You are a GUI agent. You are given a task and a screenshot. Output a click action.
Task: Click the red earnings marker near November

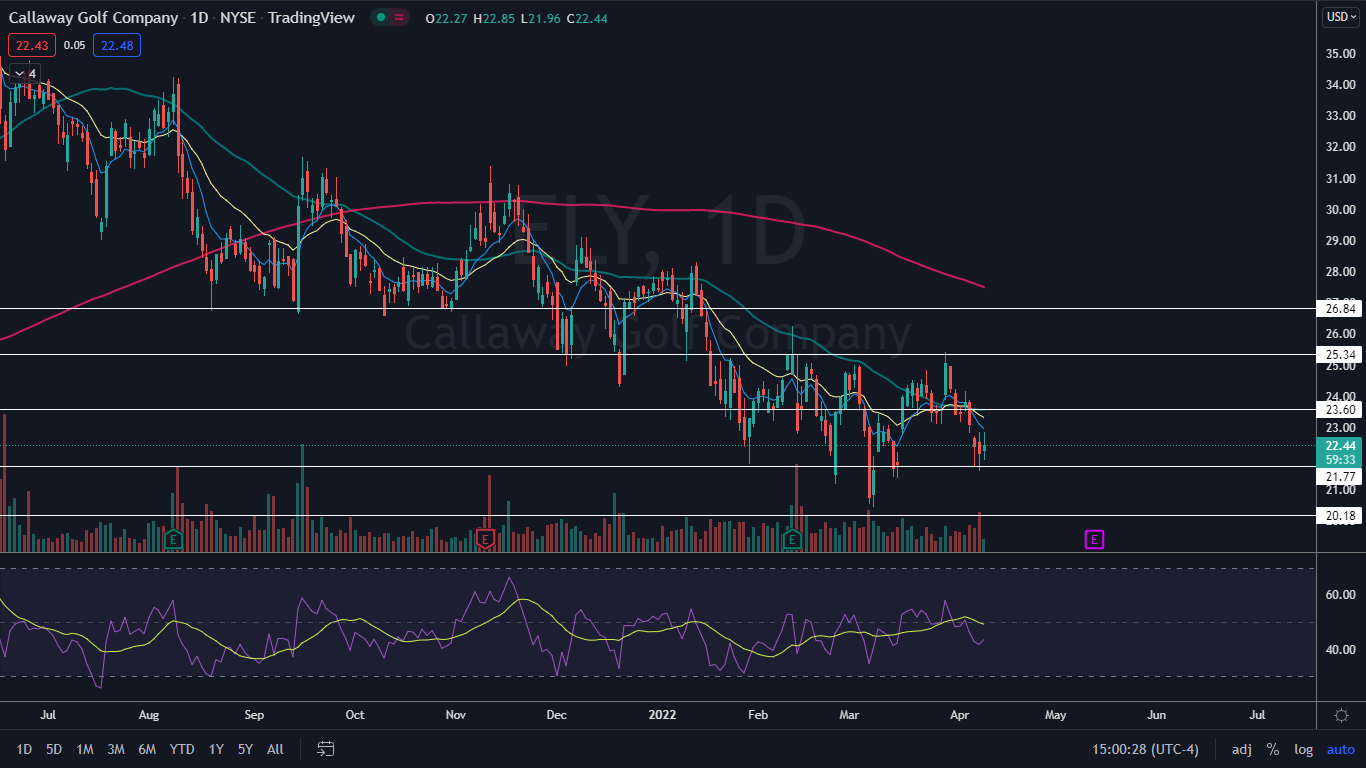pyautogui.click(x=486, y=540)
